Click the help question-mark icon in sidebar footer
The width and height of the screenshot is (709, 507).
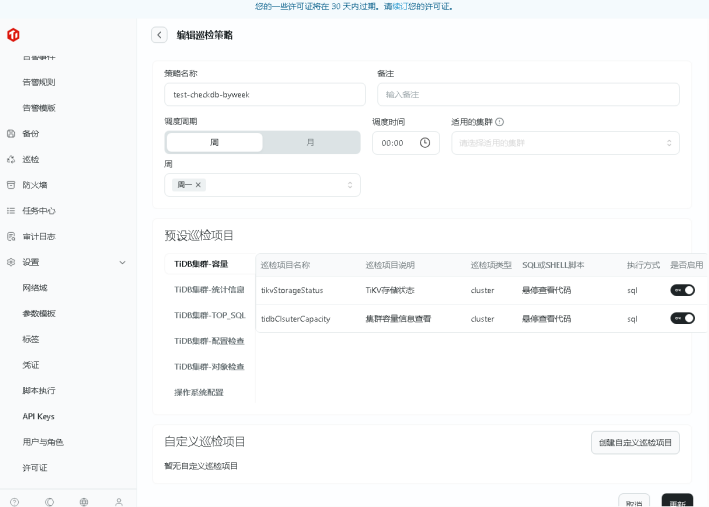click(x=14, y=501)
